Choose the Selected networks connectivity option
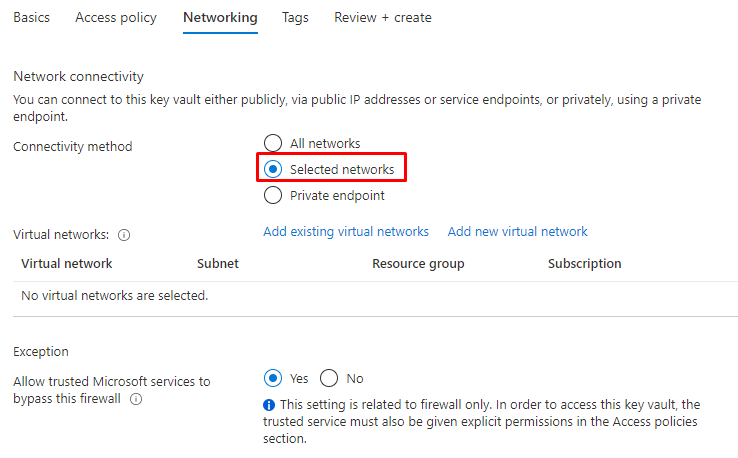 tap(272, 170)
